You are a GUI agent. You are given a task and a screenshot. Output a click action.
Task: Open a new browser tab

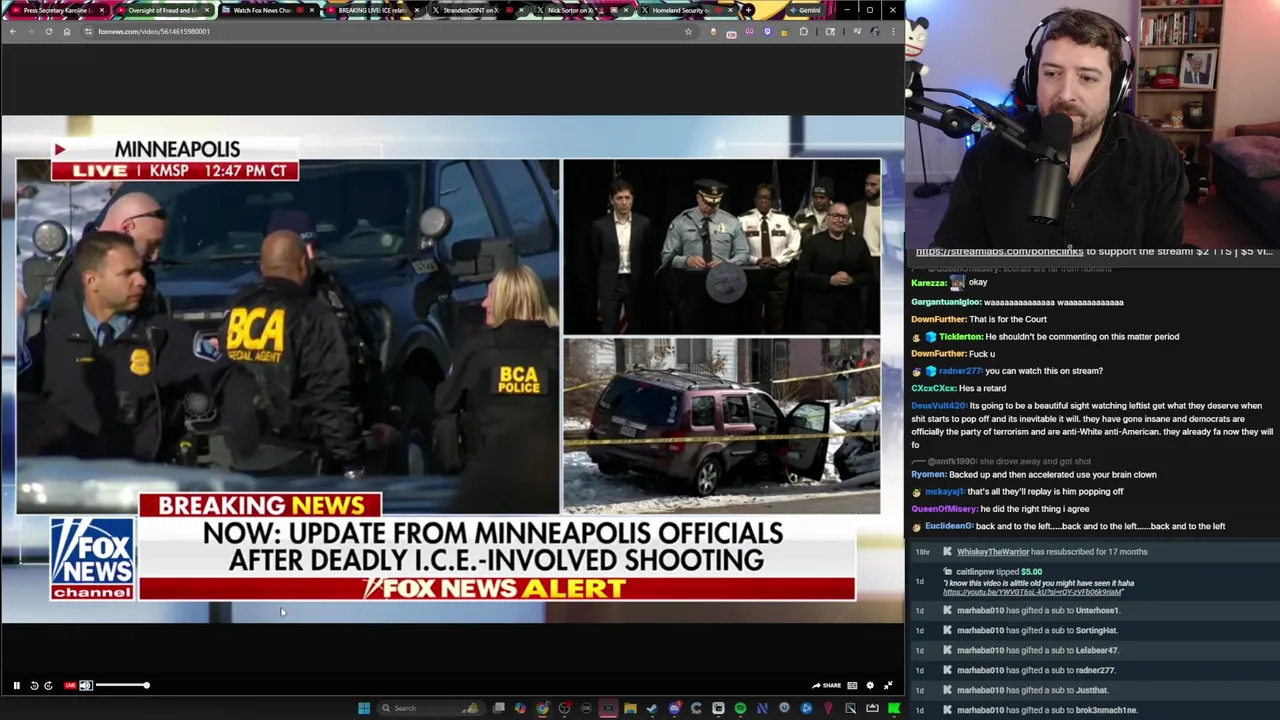(748, 10)
